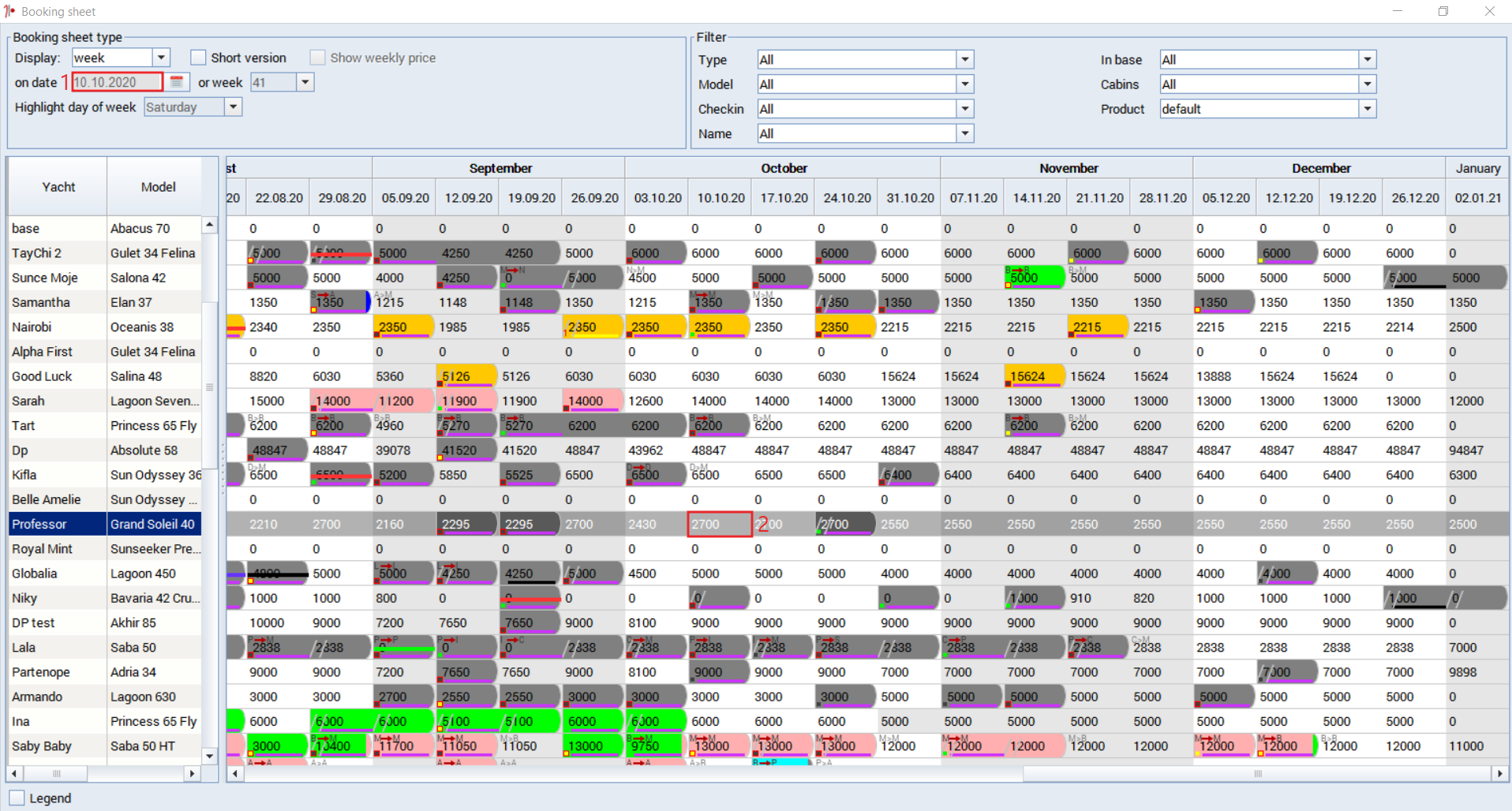Click the yacht list scroll-down arrow
Image resolution: width=1512 pixels, height=811 pixels.
(209, 756)
